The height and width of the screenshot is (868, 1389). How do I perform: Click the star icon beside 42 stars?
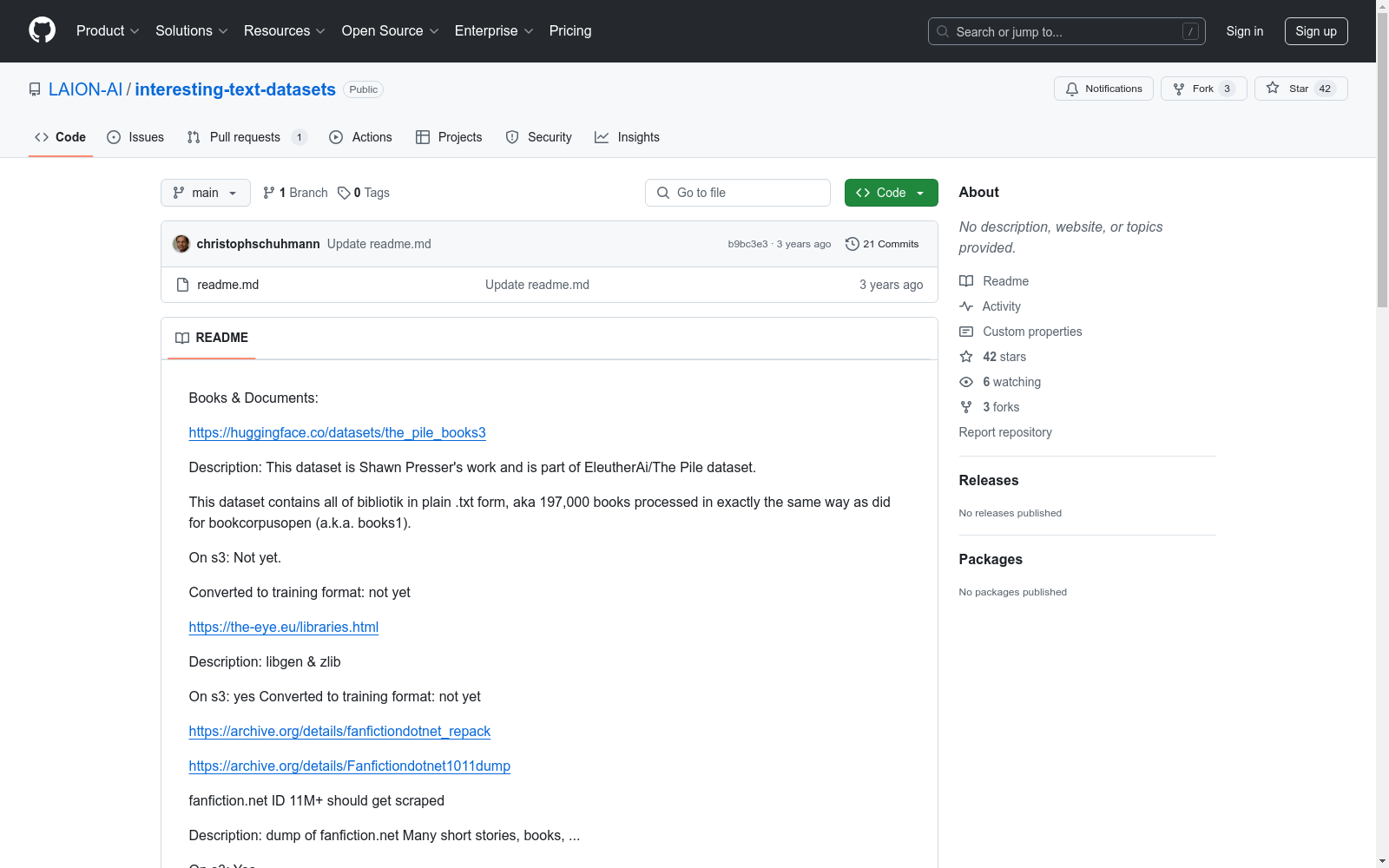[x=966, y=357]
